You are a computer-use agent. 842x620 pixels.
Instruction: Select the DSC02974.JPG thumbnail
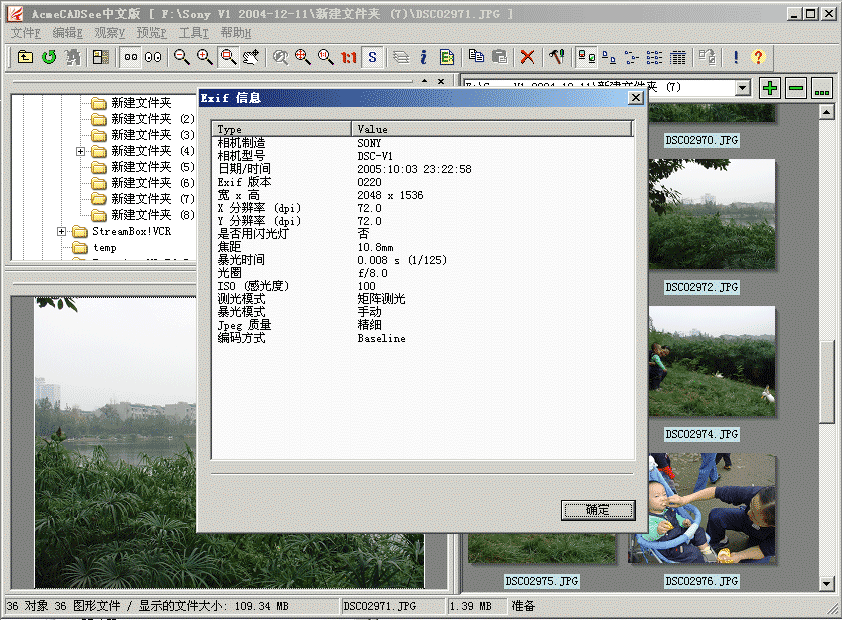tap(712, 361)
